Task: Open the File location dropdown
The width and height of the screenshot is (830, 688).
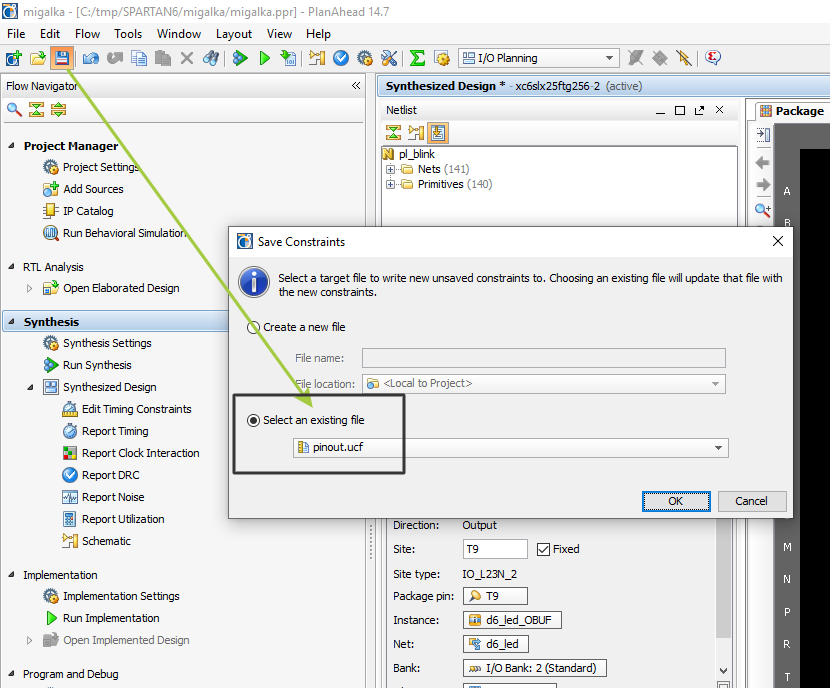Action: pos(715,384)
